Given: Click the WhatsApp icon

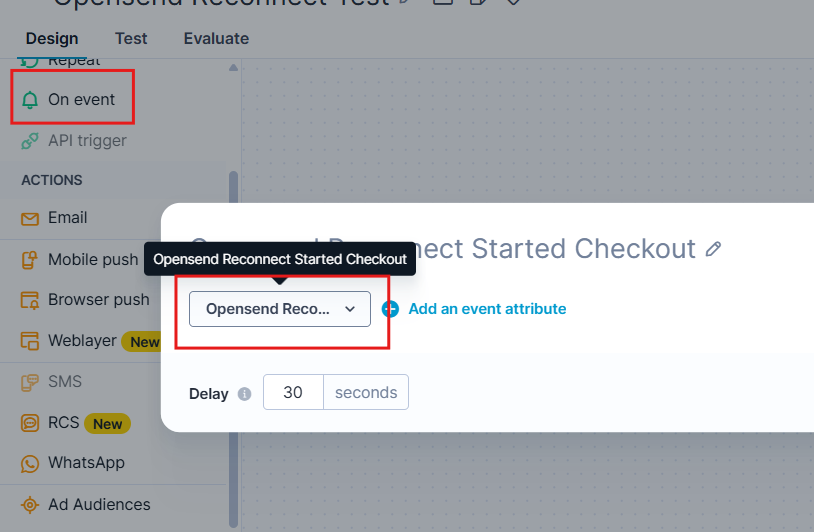Looking at the screenshot, I should [x=30, y=463].
